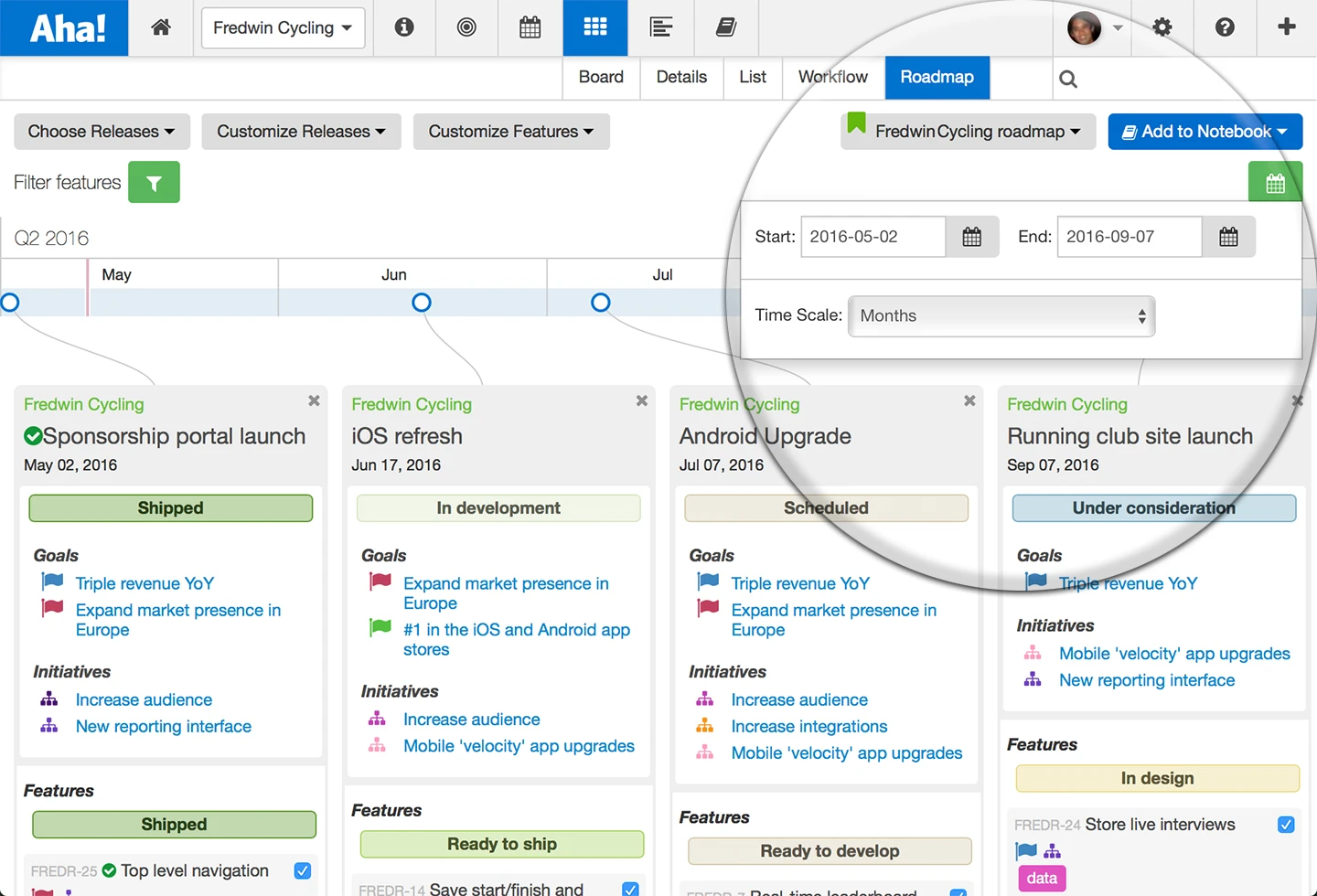Click the Ready to develop features status

tap(830, 851)
